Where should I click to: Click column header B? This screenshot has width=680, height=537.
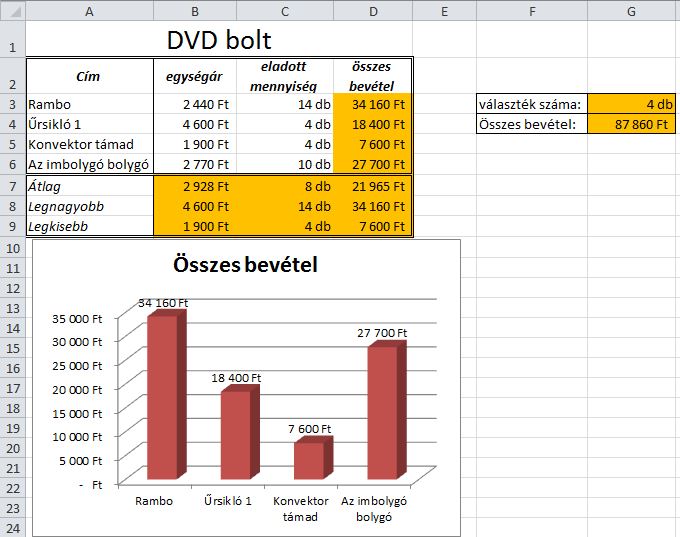[194, 10]
